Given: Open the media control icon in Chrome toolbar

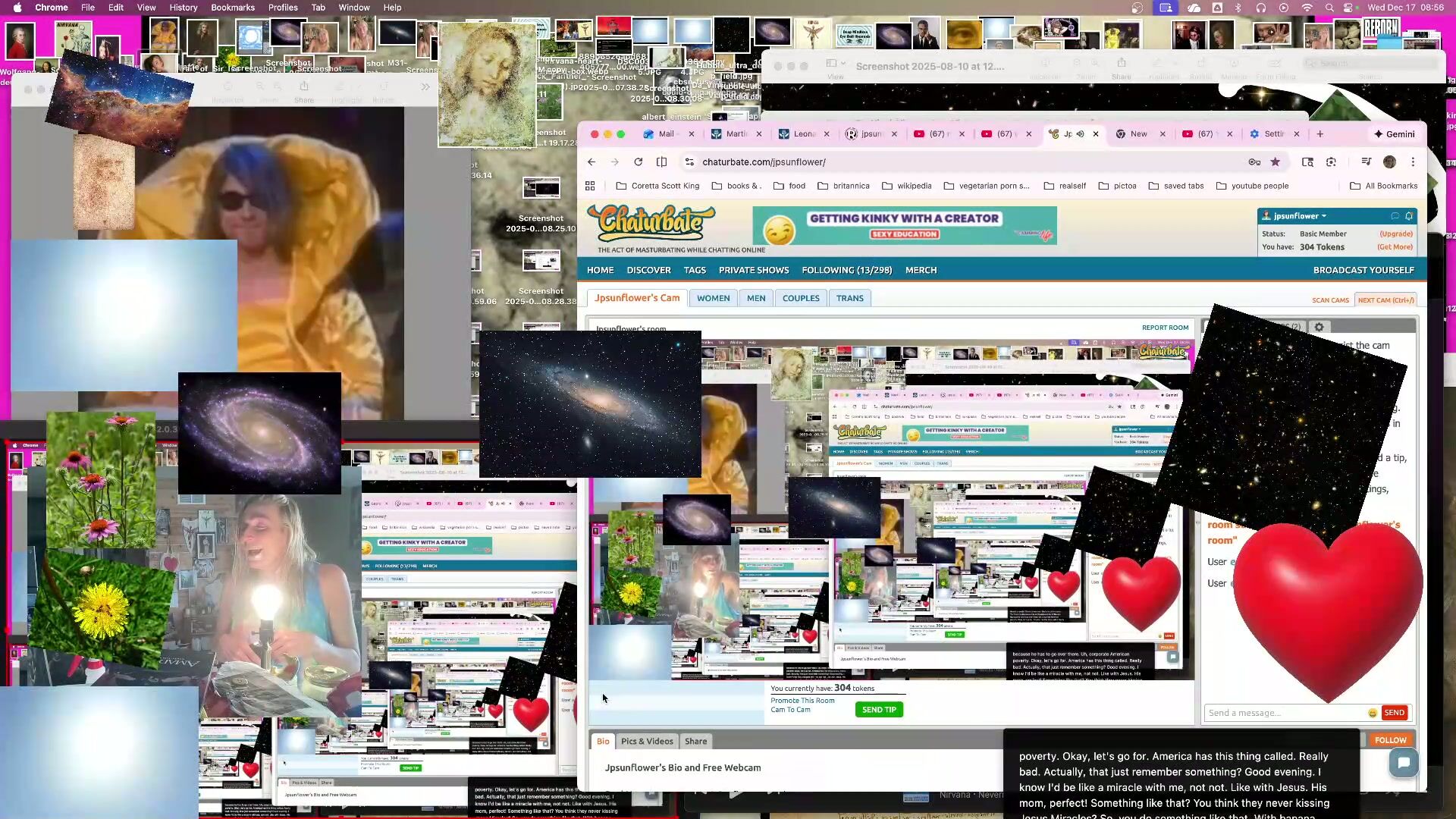Looking at the screenshot, I should click(x=1366, y=162).
